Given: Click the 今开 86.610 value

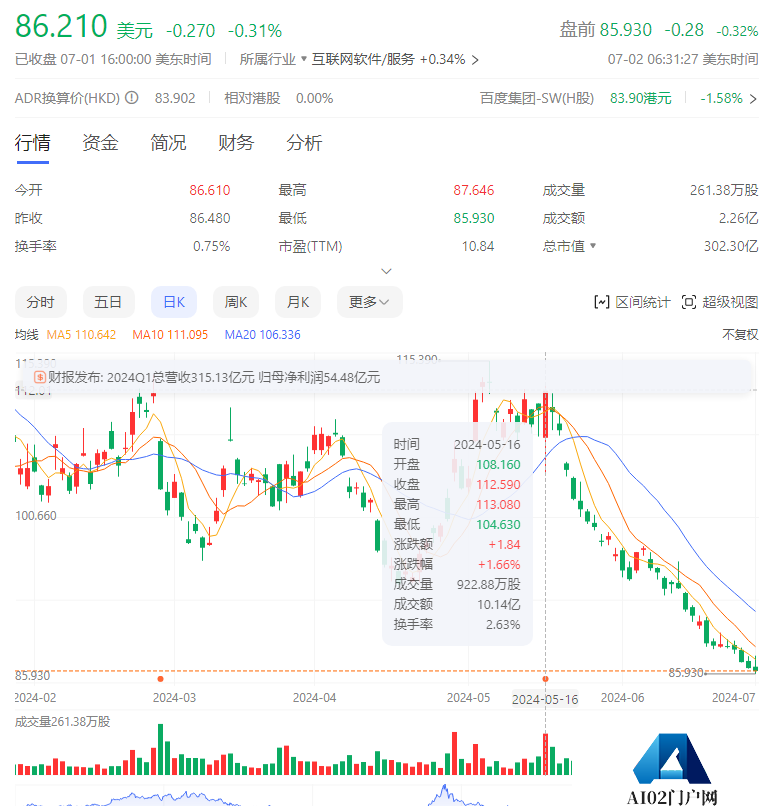Looking at the screenshot, I should point(210,190).
